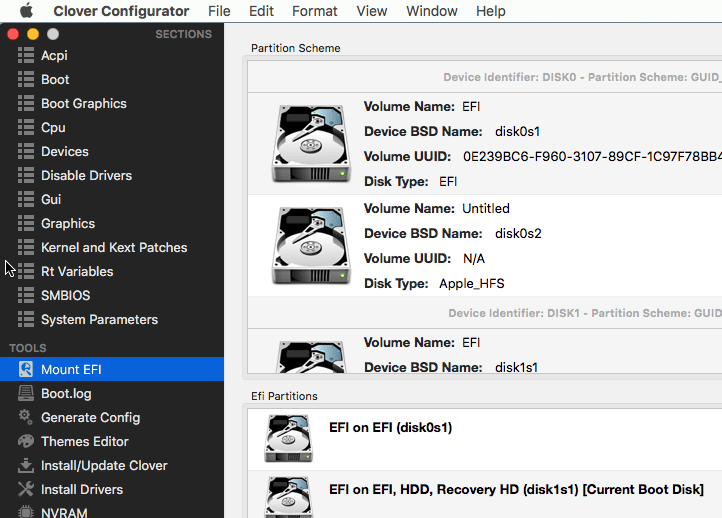The height and width of the screenshot is (518, 722).
Task: Click the DISK1 device identifier header
Action: [585, 313]
